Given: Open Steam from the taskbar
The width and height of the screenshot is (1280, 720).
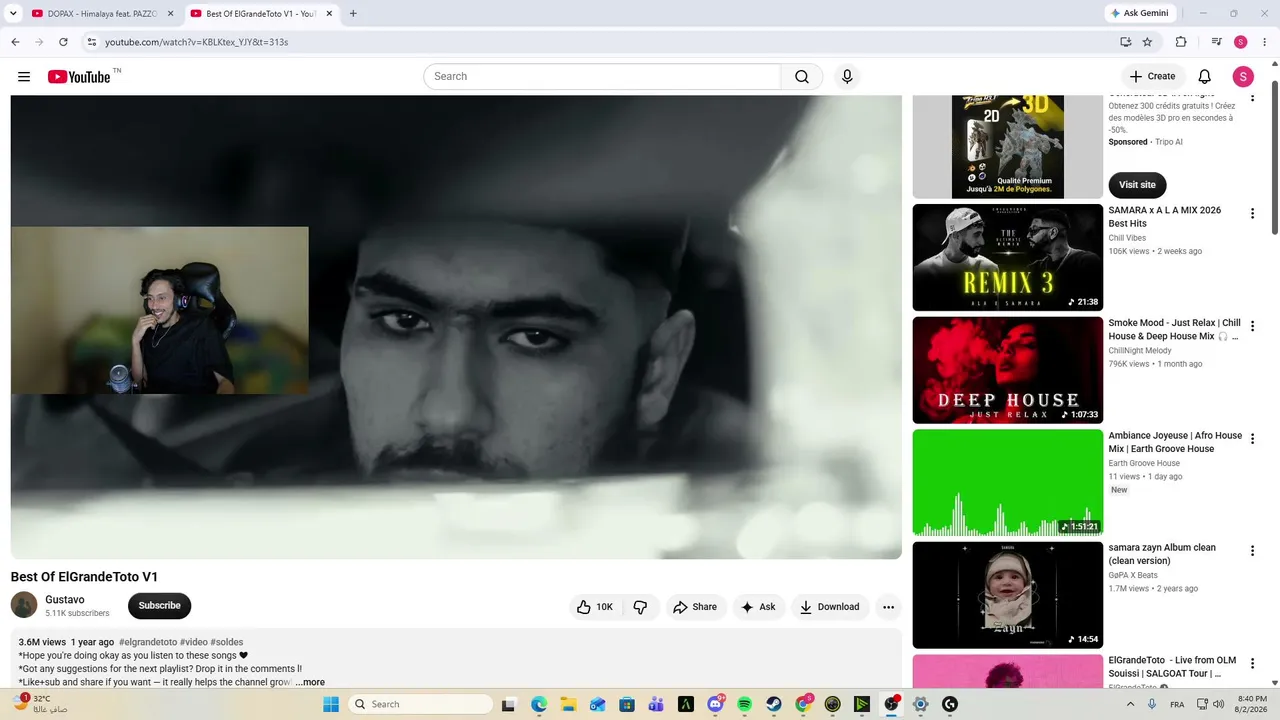Looking at the screenshot, I should click(774, 705).
